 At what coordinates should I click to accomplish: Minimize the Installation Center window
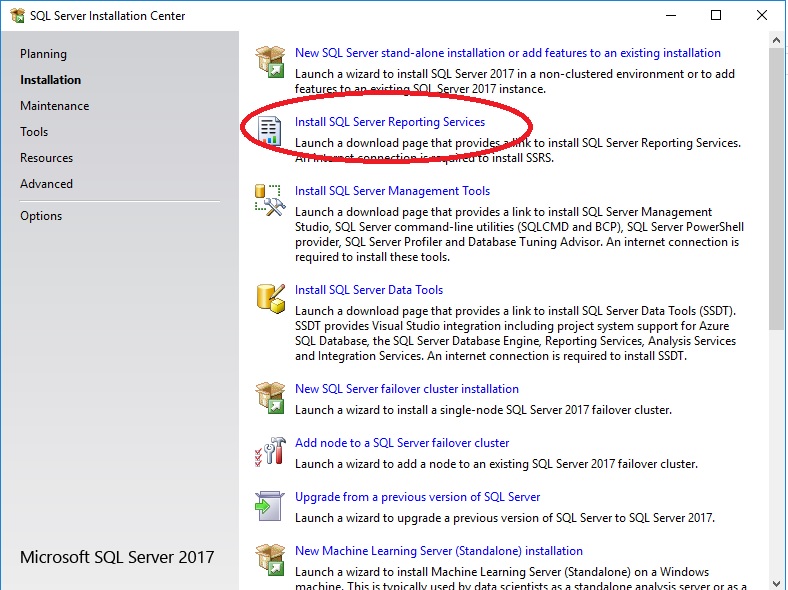671,16
